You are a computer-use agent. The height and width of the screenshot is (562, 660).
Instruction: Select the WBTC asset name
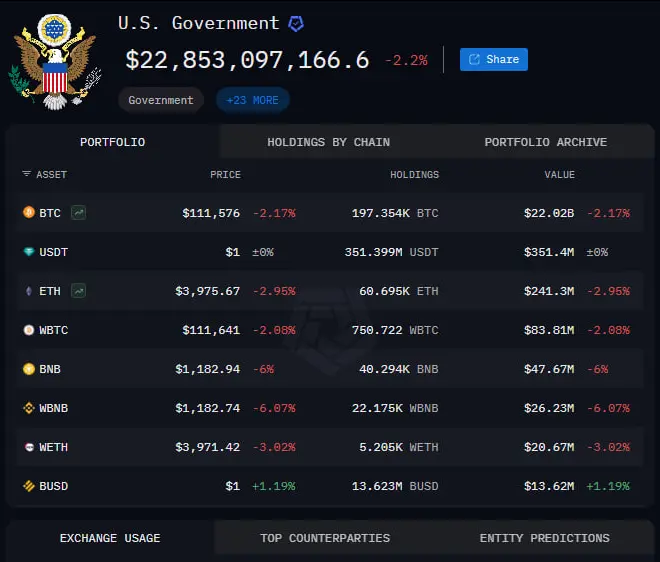coord(53,330)
